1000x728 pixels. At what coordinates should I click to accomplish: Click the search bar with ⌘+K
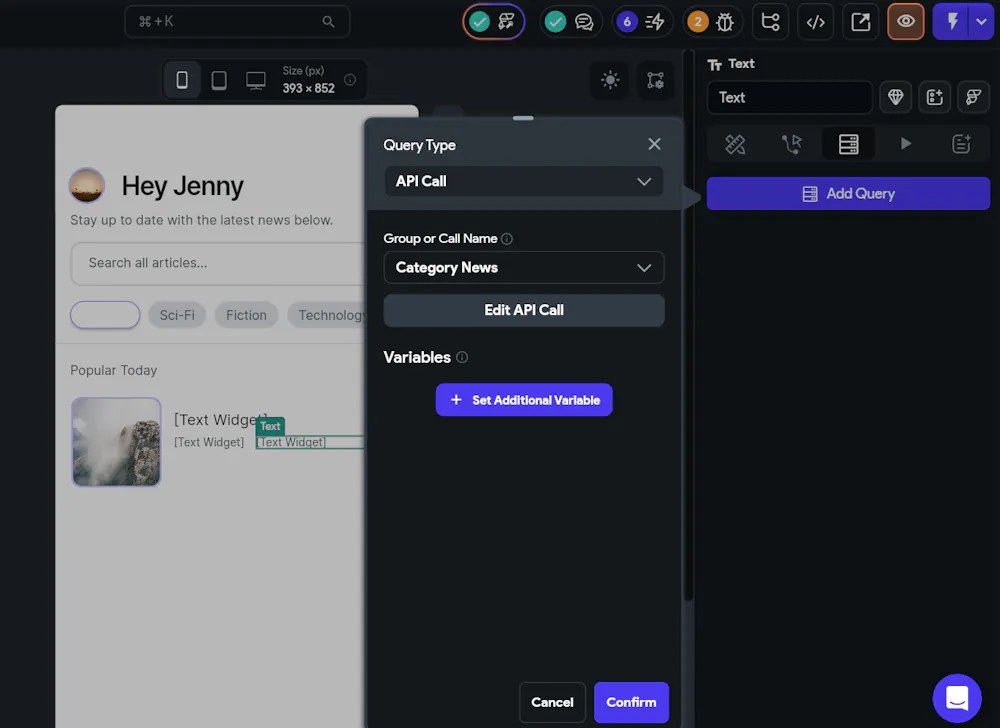coord(237,22)
